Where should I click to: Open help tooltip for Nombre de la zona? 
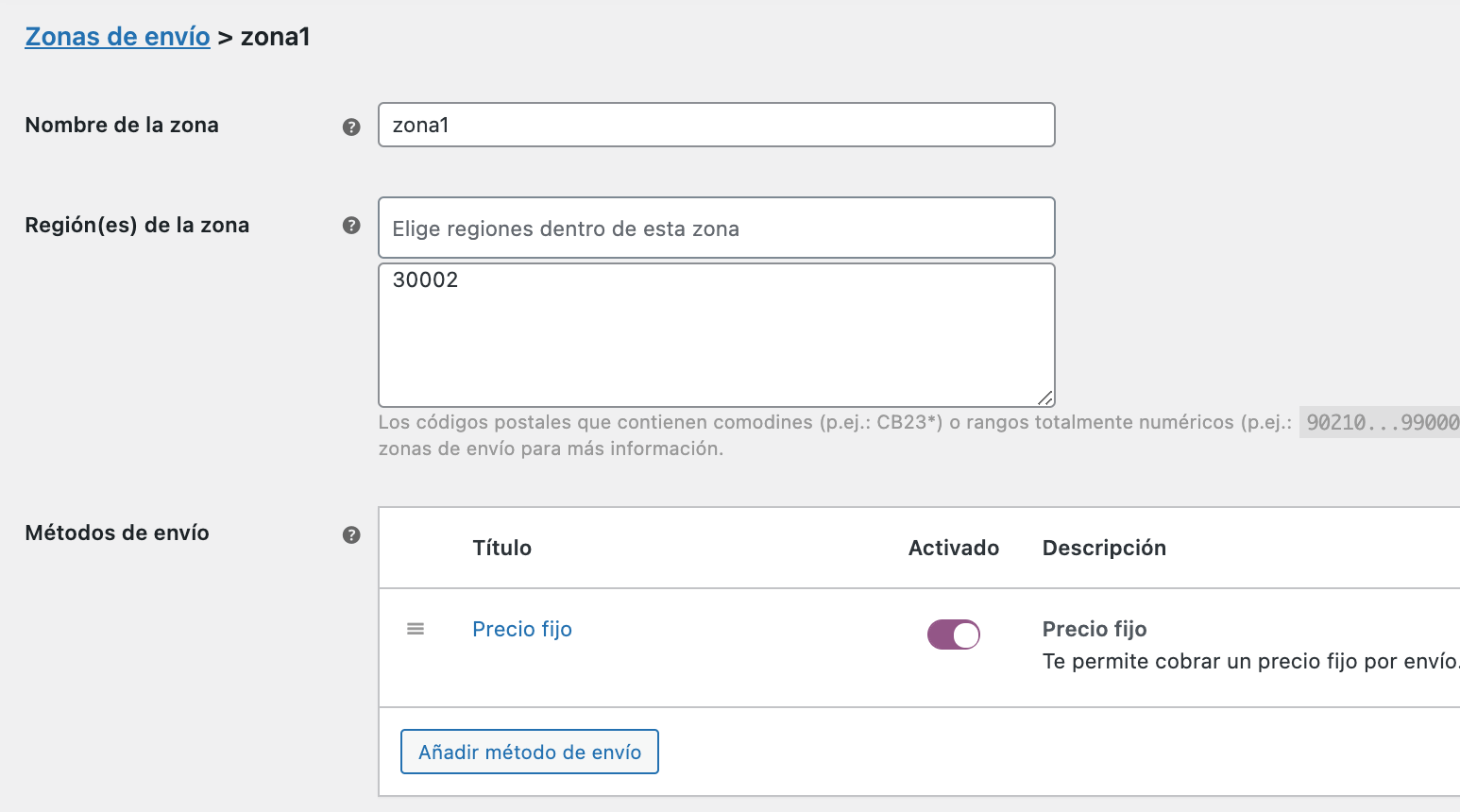point(351,127)
